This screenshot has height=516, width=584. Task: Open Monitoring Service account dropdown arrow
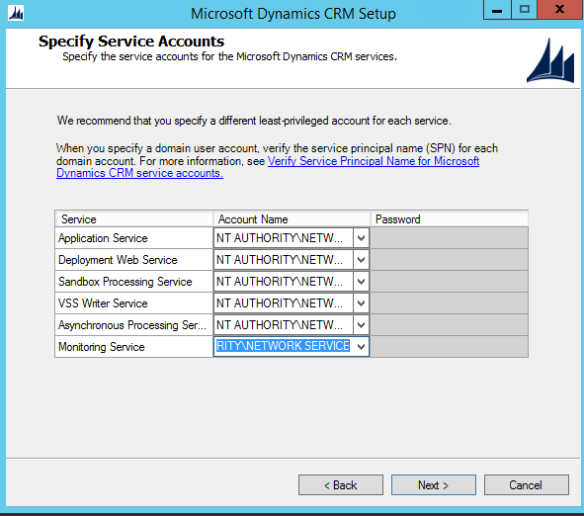pyautogui.click(x=361, y=347)
